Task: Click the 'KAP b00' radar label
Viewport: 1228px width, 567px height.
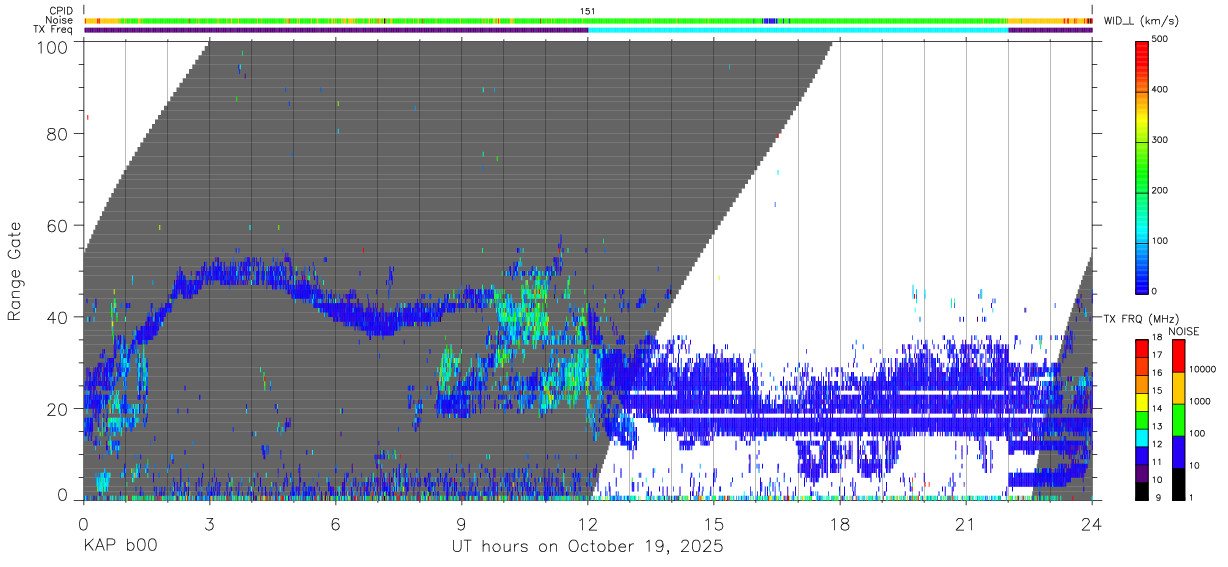Action: pyautogui.click(x=119, y=547)
